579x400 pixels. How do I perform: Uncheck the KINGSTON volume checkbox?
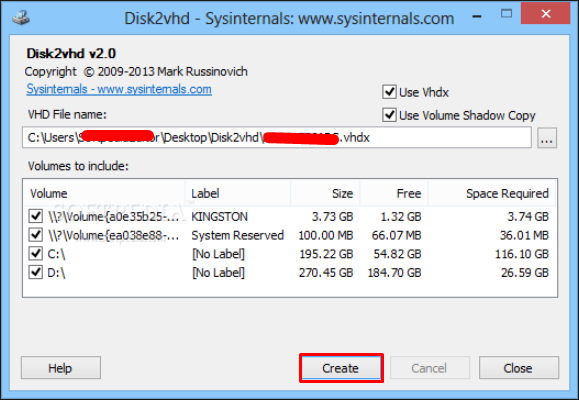35,216
